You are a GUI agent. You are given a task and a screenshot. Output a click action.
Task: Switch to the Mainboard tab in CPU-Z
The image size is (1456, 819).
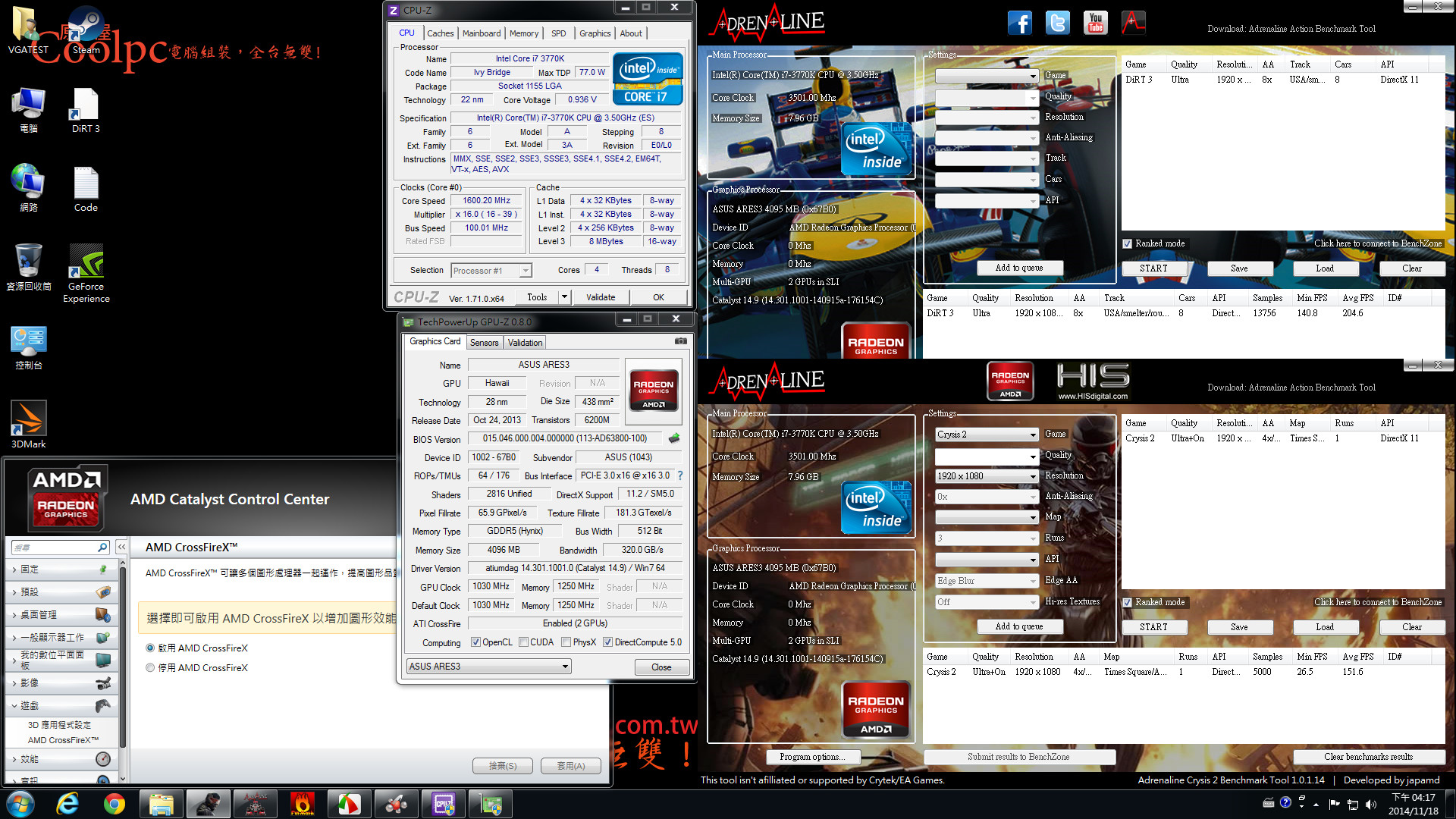[482, 33]
